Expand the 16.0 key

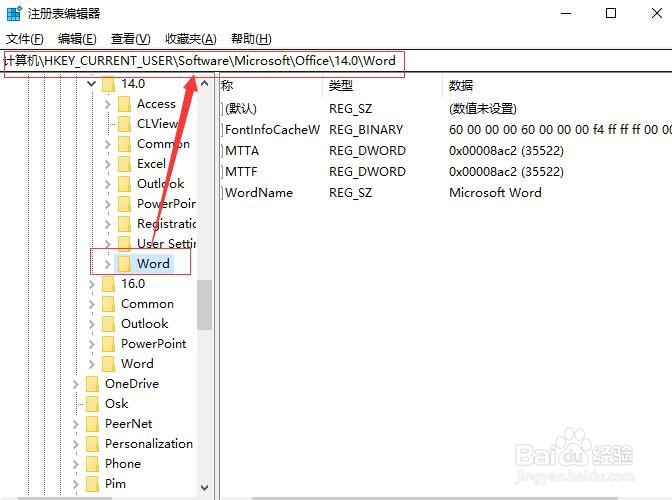(x=91, y=284)
